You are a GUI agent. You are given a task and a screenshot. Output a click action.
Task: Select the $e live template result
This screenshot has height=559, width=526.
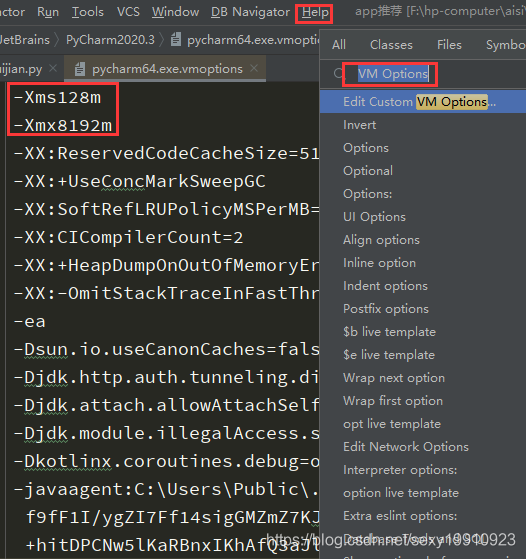(423, 355)
